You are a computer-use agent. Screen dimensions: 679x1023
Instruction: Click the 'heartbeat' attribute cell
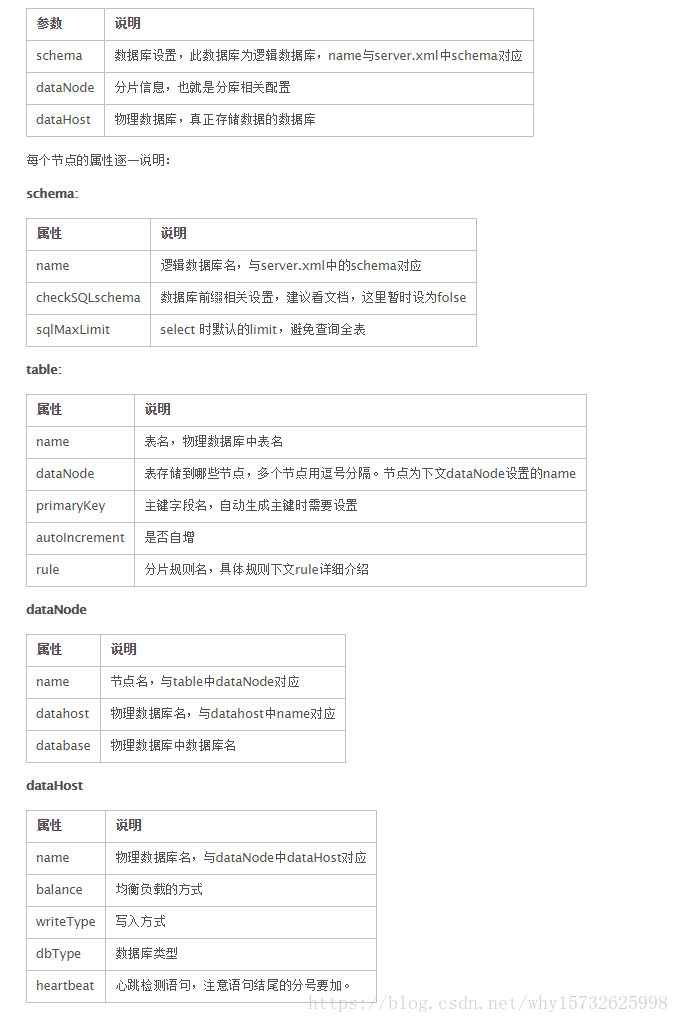66,986
